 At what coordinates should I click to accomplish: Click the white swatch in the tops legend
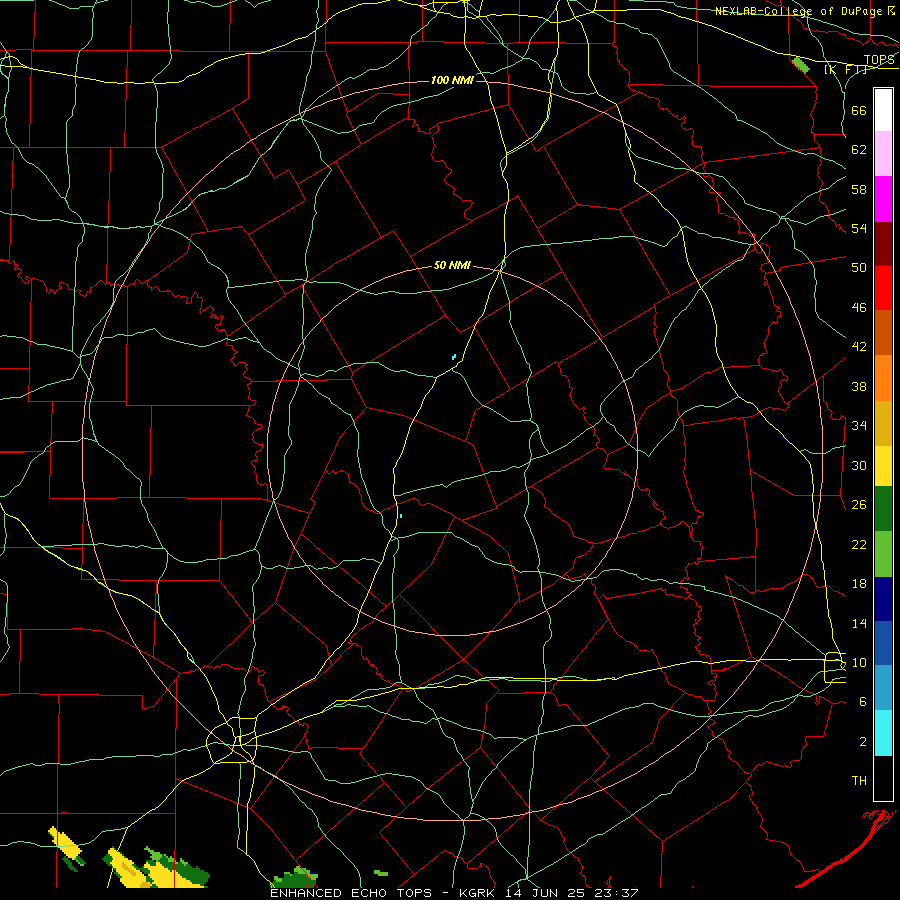pyautogui.click(x=883, y=110)
